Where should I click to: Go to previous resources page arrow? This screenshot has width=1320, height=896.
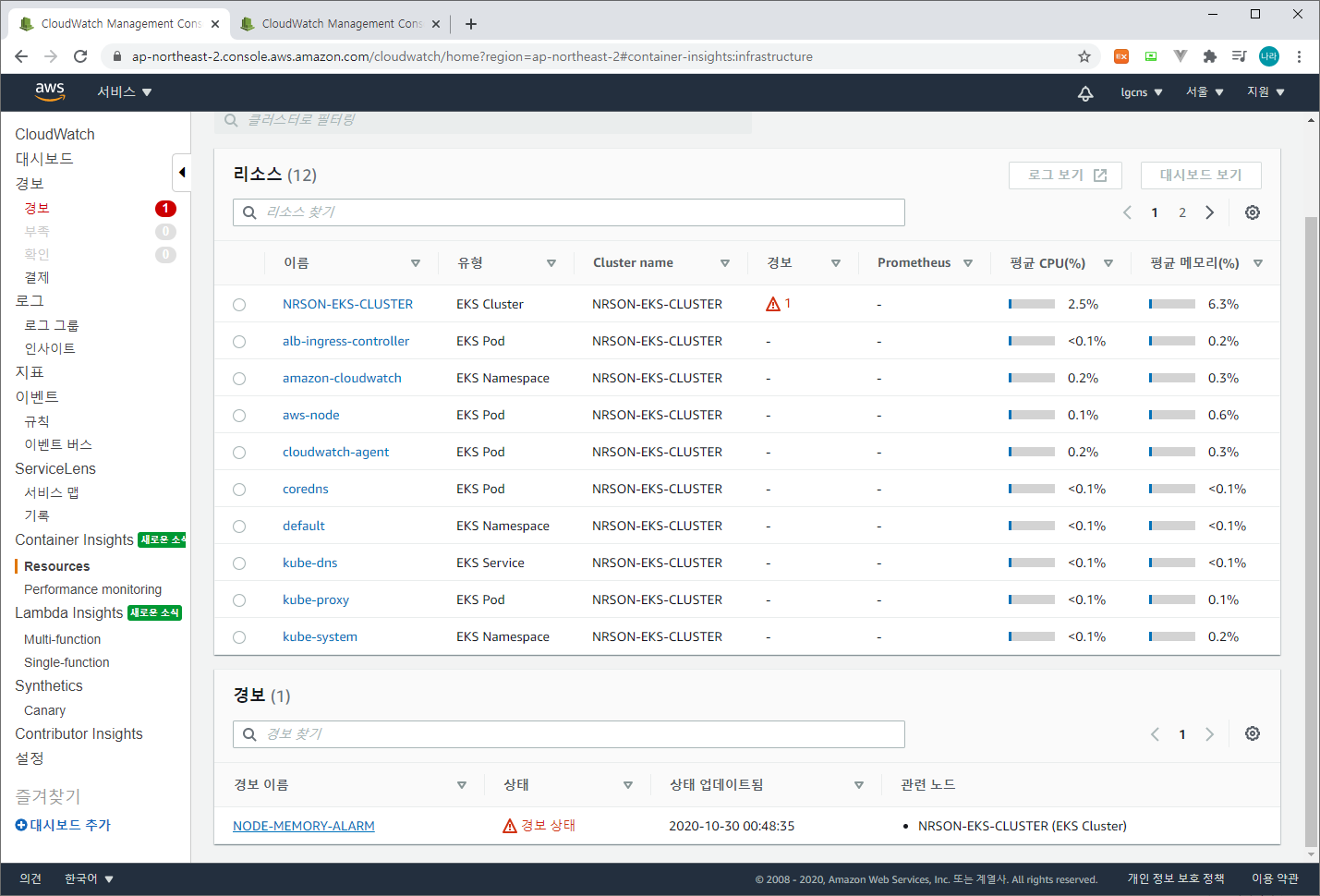click(1127, 212)
